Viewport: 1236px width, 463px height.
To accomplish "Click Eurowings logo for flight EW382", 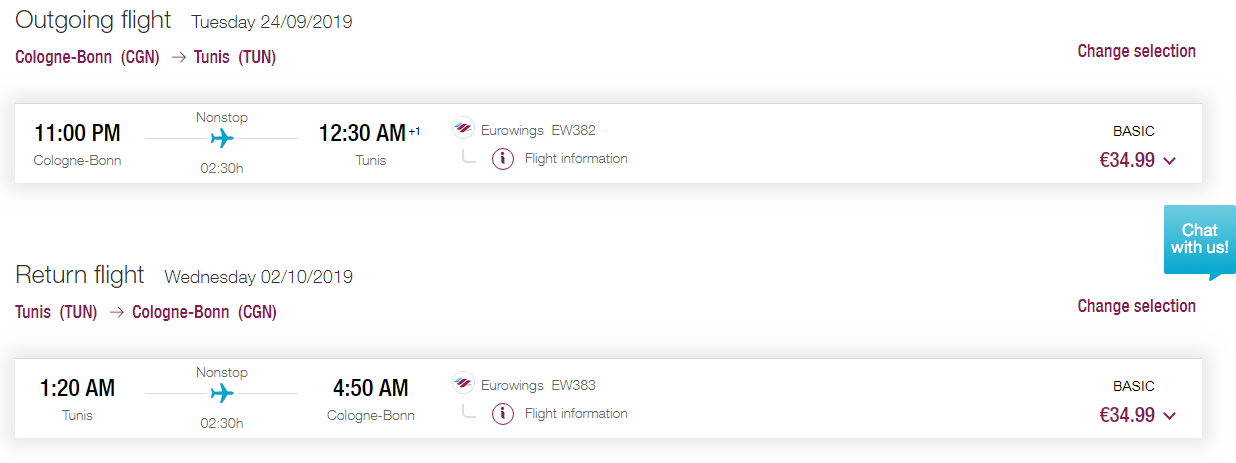I will click(x=463, y=130).
